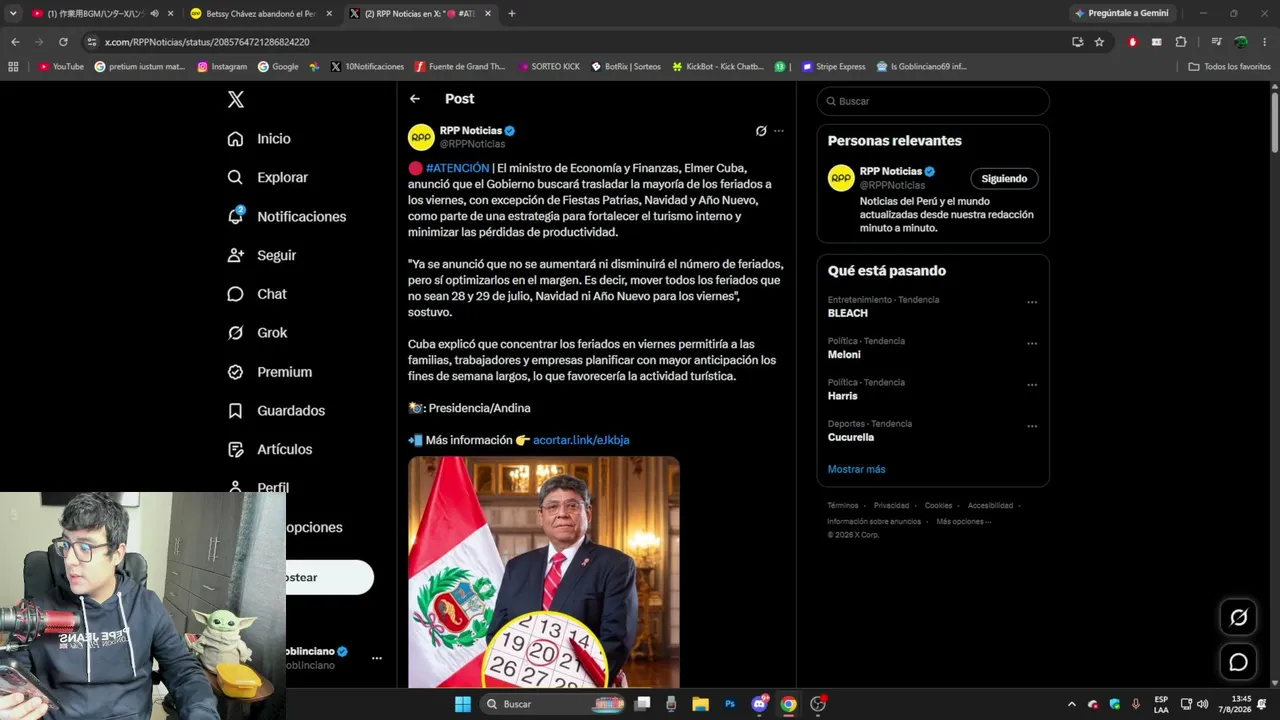
Task: Go back with the browser back arrow
Action: click(15, 42)
